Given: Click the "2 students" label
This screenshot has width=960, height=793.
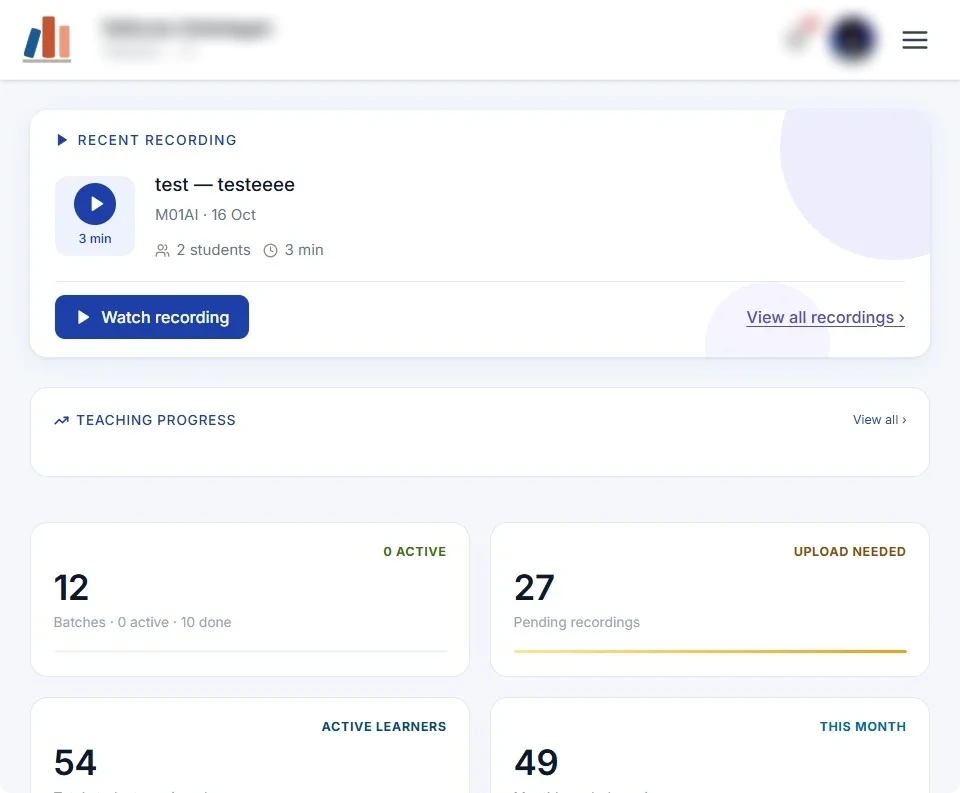Looking at the screenshot, I should point(214,250).
